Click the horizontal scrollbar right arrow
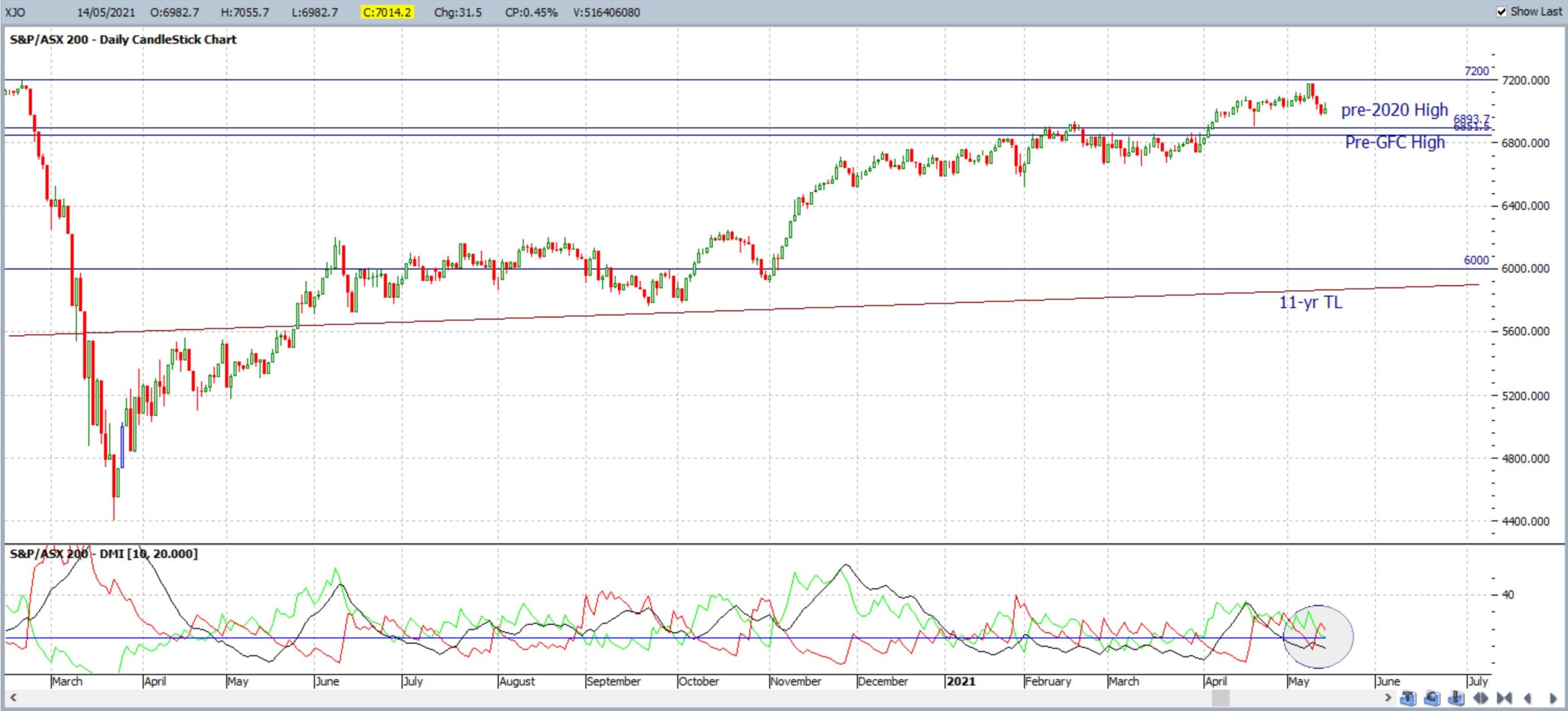 (1388, 697)
